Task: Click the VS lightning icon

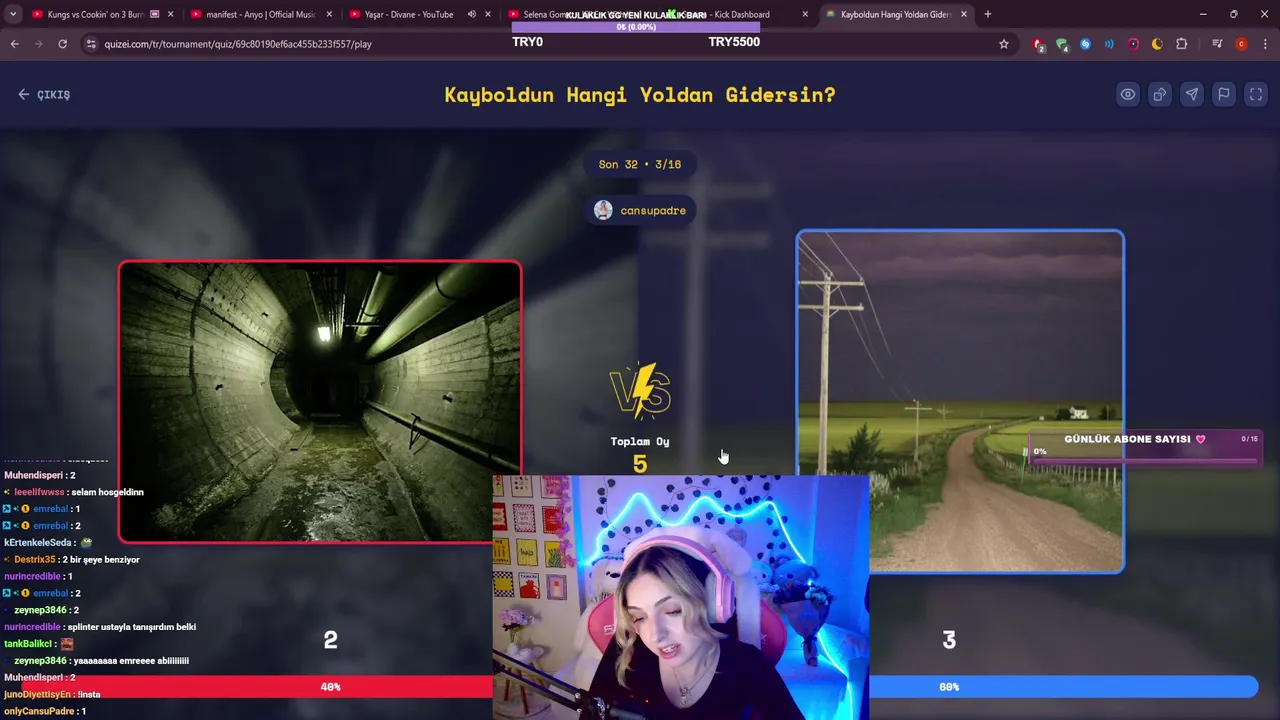Action: pyautogui.click(x=640, y=390)
